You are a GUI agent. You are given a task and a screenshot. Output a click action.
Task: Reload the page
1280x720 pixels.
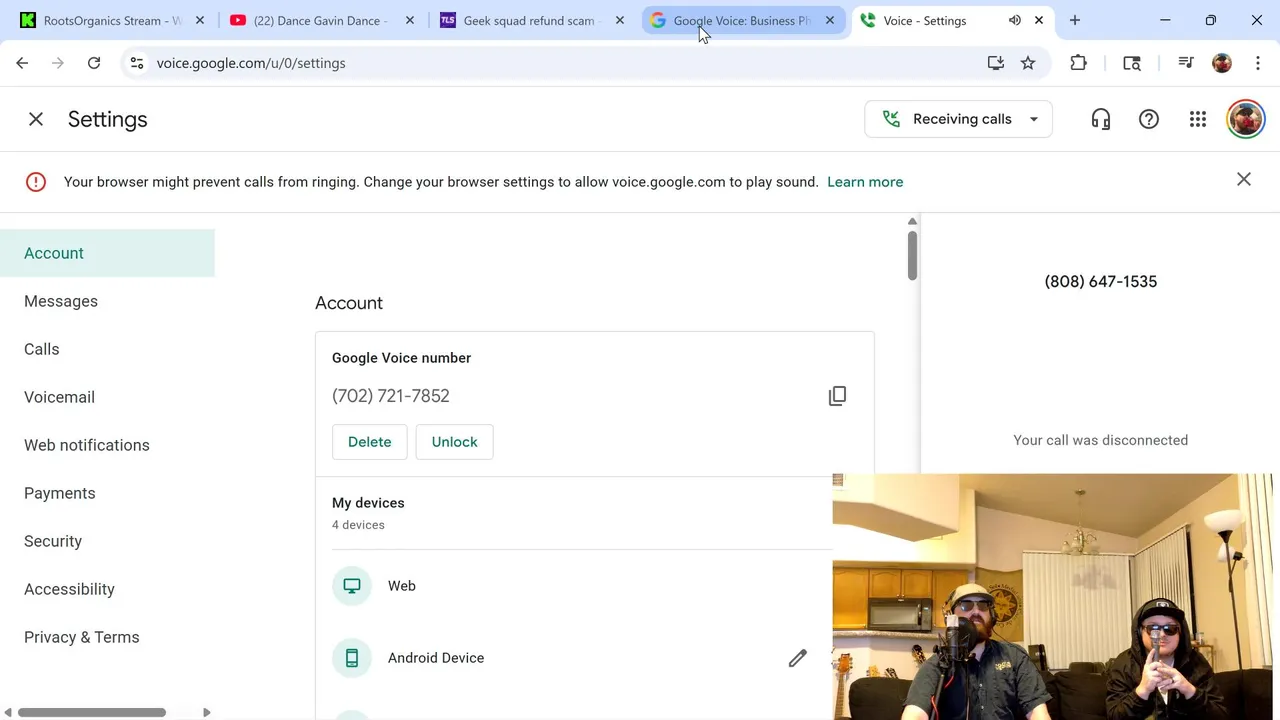pyautogui.click(x=94, y=63)
